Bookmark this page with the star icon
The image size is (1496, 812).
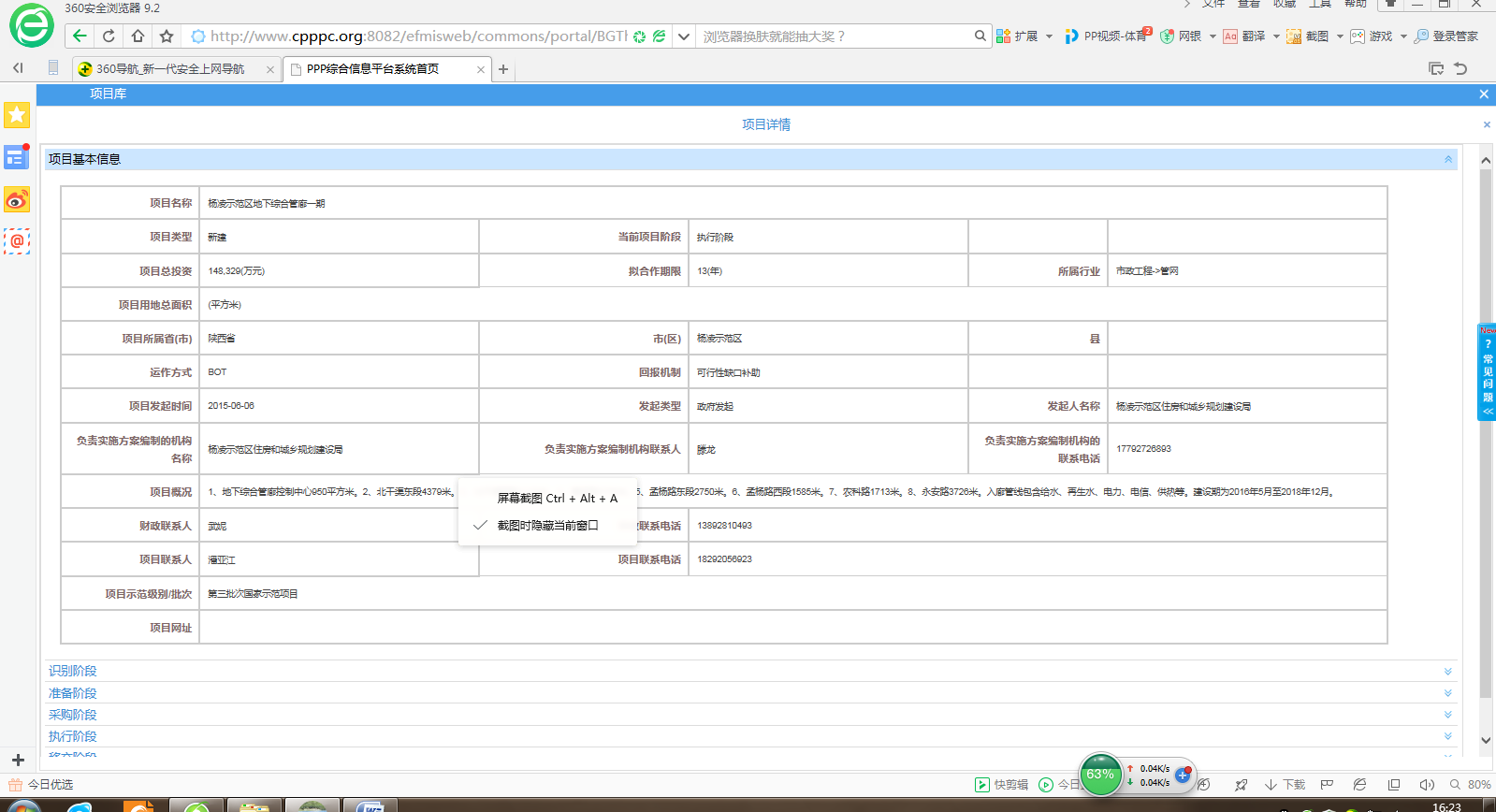point(167,36)
